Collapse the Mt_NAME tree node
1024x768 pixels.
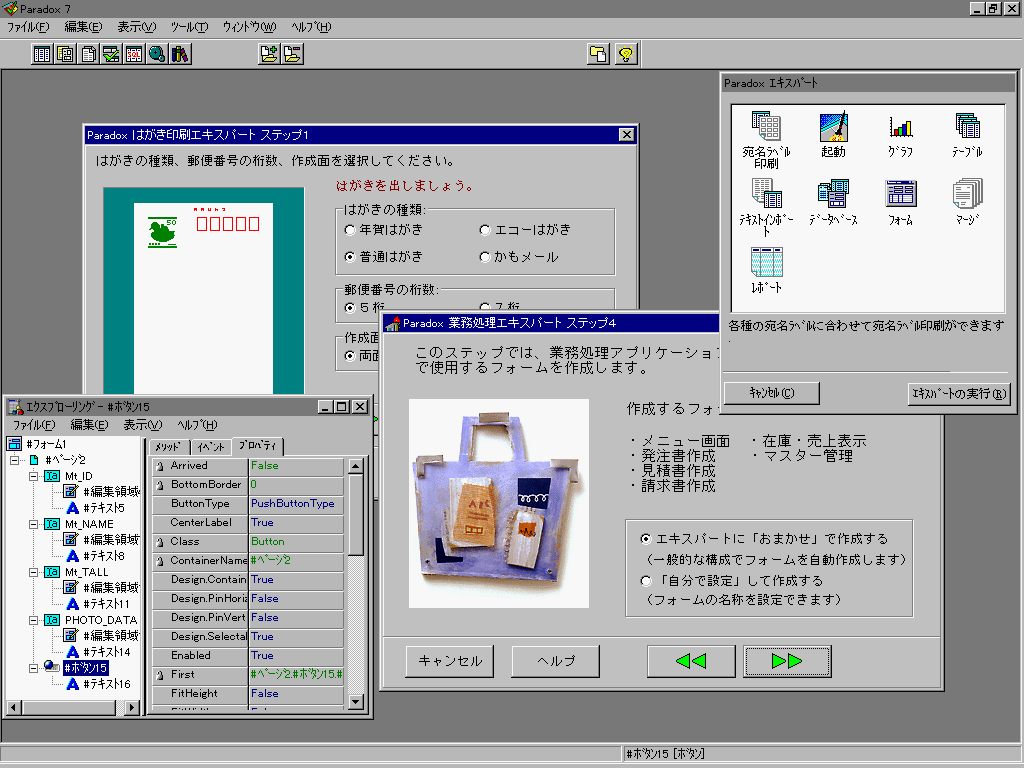[33, 524]
